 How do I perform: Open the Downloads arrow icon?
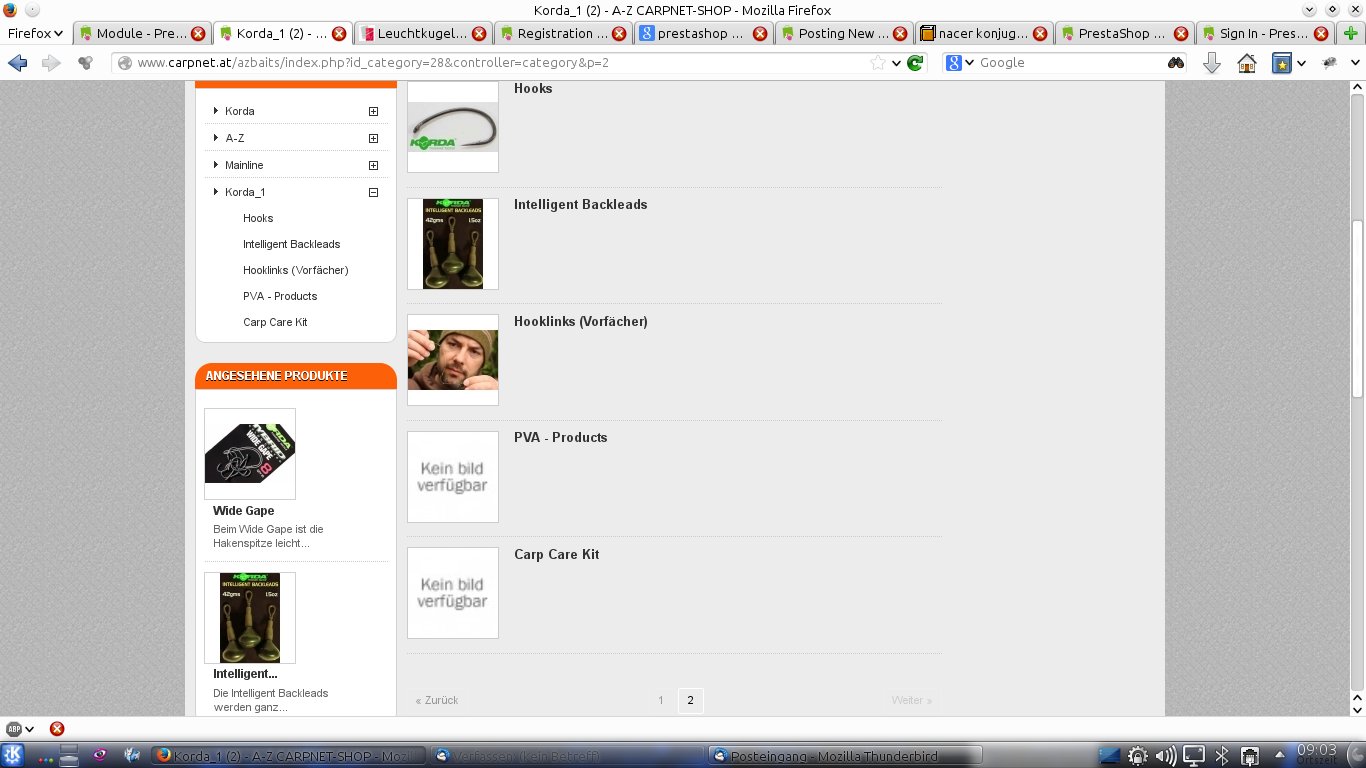point(1212,63)
